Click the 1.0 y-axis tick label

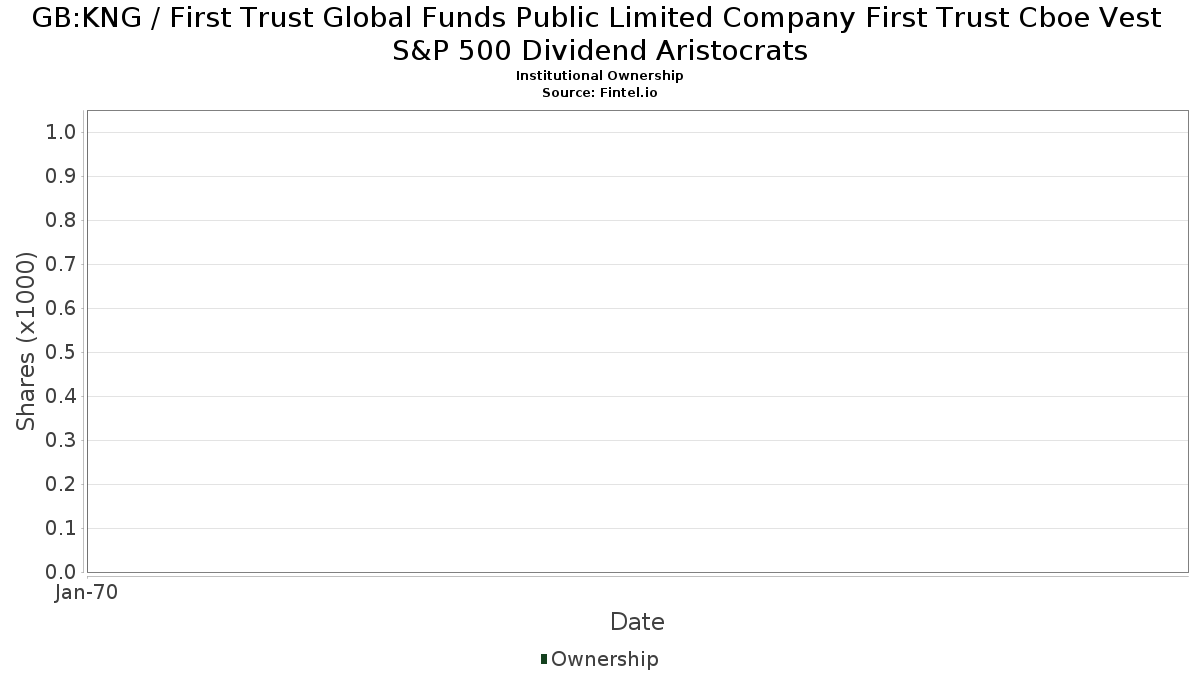(61, 133)
